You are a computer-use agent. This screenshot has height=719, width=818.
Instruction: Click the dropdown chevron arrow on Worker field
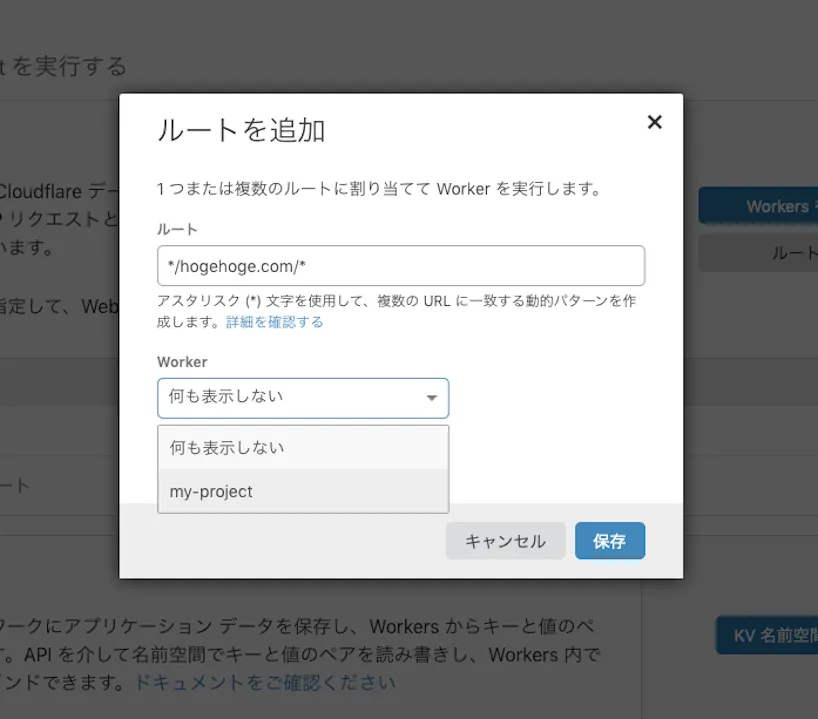coord(432,398)
